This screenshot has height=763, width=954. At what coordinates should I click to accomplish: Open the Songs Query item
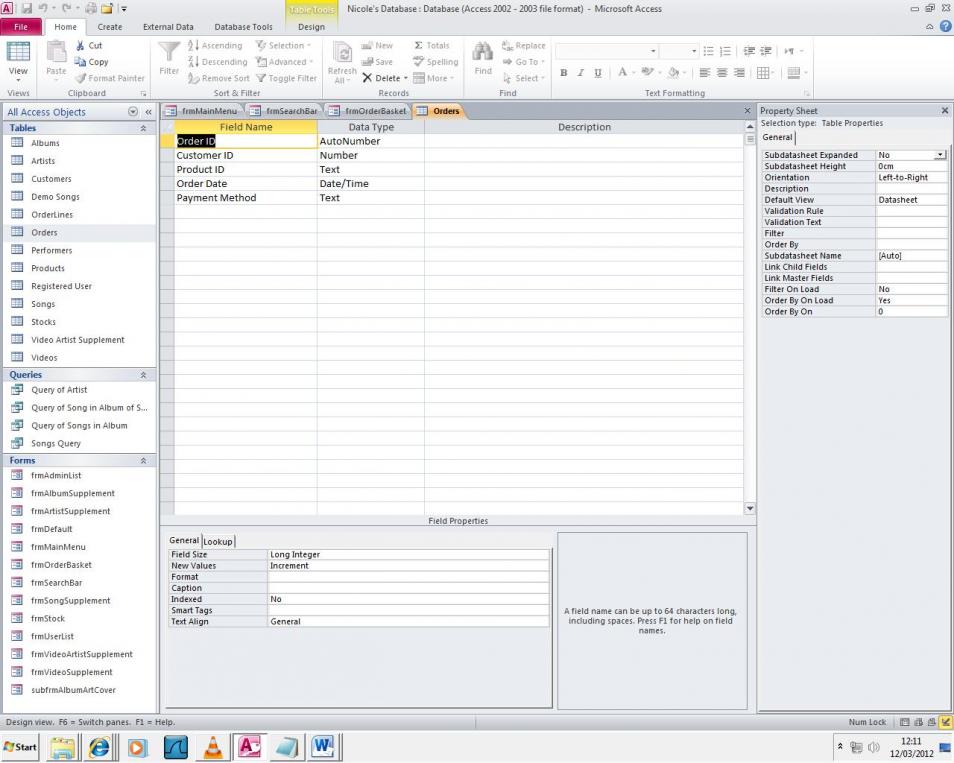tap(55, 444)
